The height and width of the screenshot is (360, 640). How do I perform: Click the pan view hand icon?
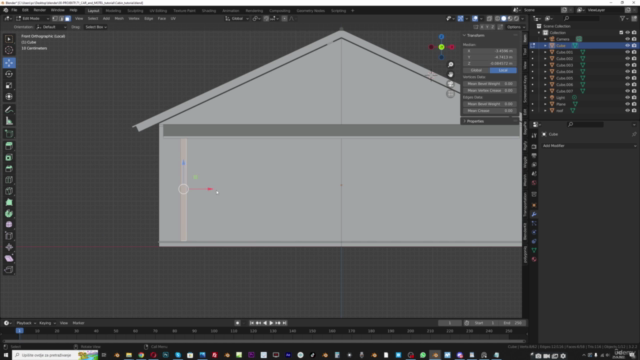(x=451, y=75)
